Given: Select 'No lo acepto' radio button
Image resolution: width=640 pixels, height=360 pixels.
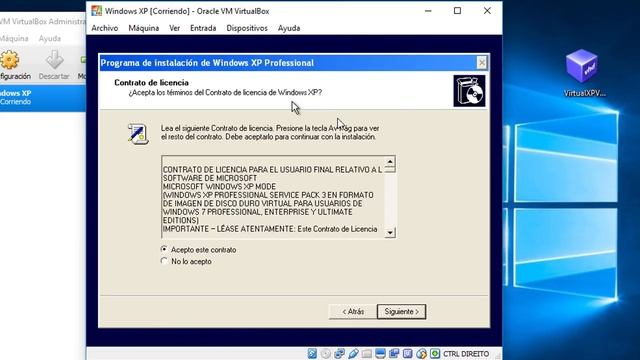Looking at the screenshot, I should coord(164,261).
